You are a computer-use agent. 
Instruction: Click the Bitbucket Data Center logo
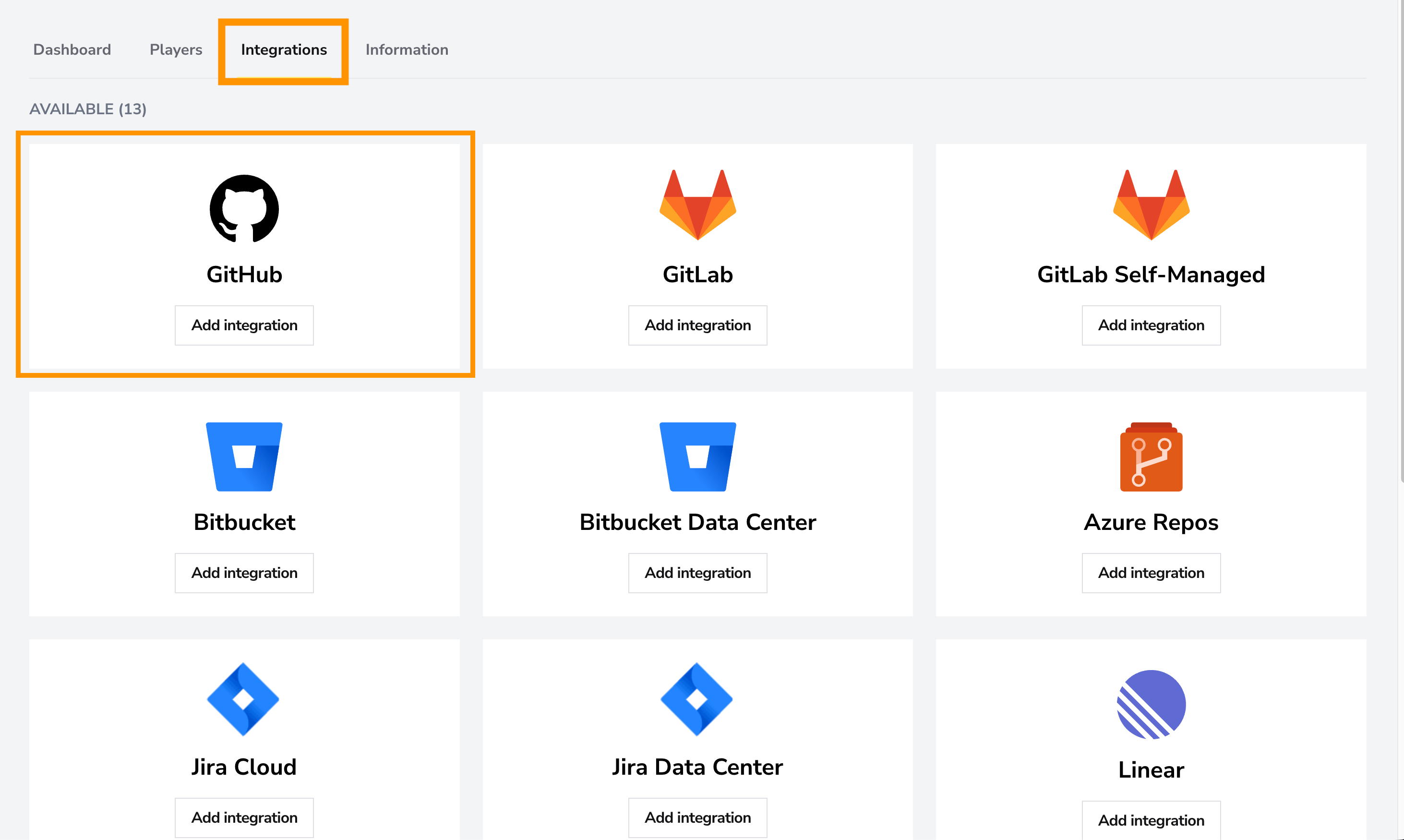pyautogui.click(x=698, y=457)
